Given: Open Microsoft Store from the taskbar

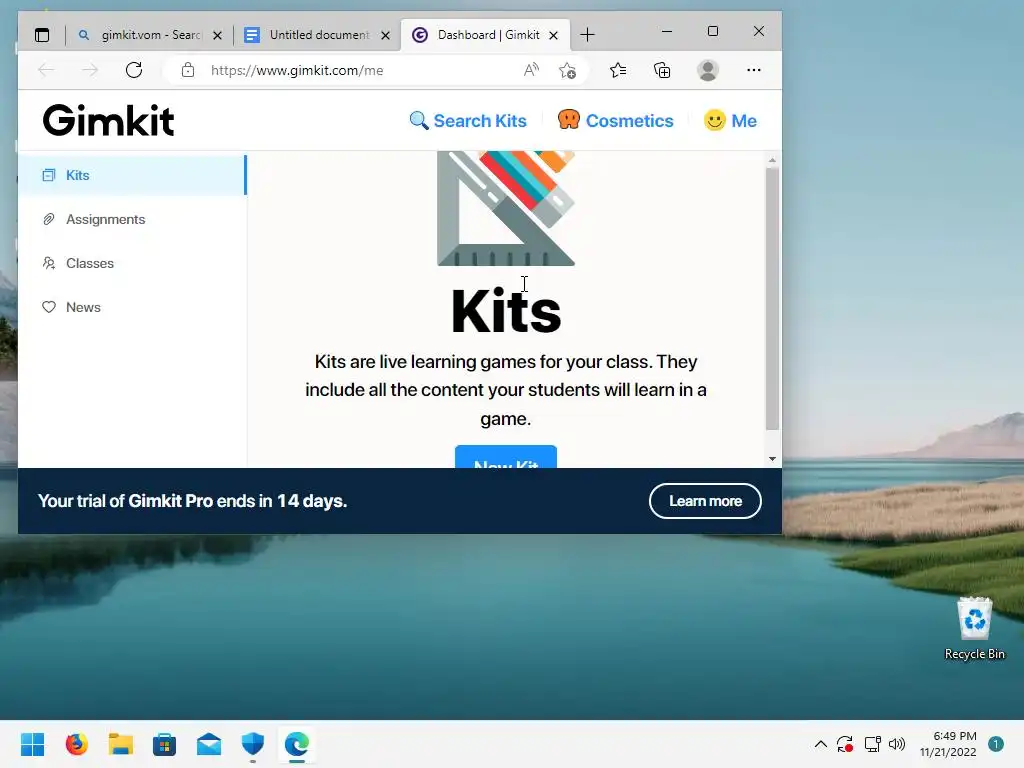Looking at the screenshot, I should pyautogui.click(x=165, y=744).
